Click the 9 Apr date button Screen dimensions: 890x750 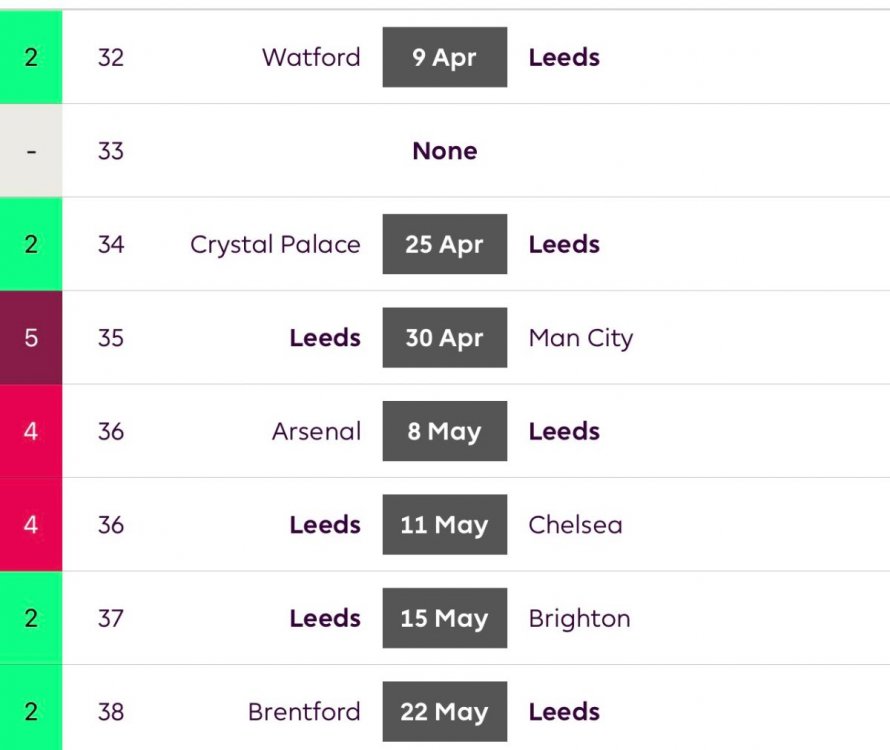point(444,57)
